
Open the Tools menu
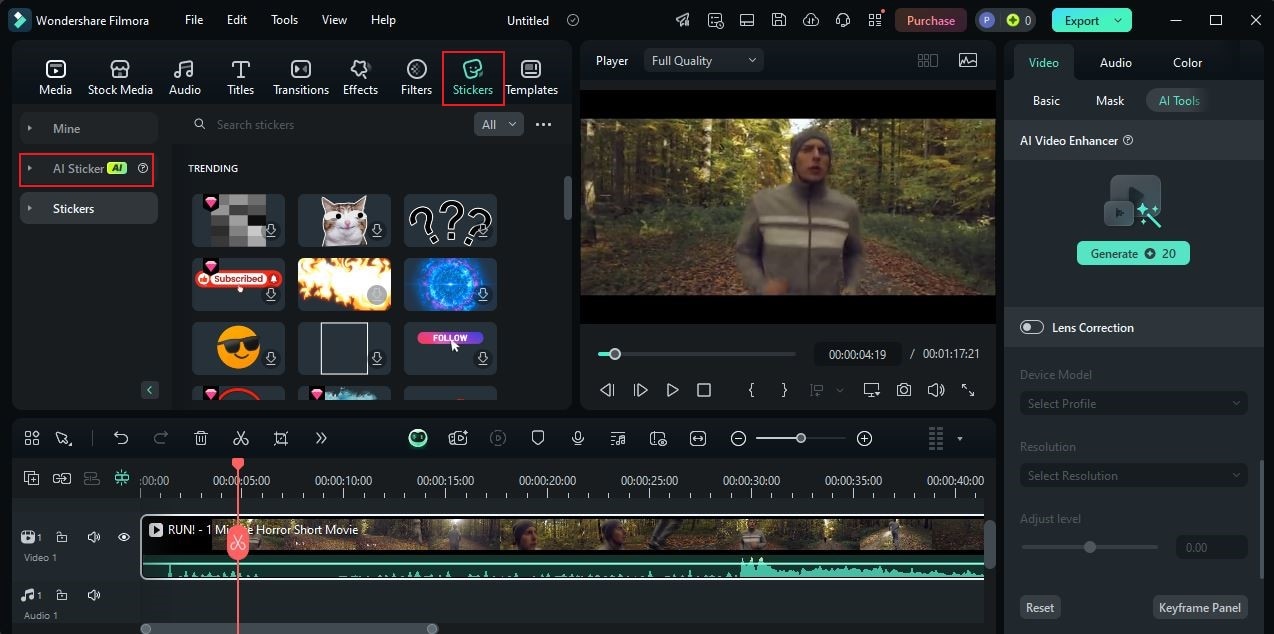pos(285,20)
